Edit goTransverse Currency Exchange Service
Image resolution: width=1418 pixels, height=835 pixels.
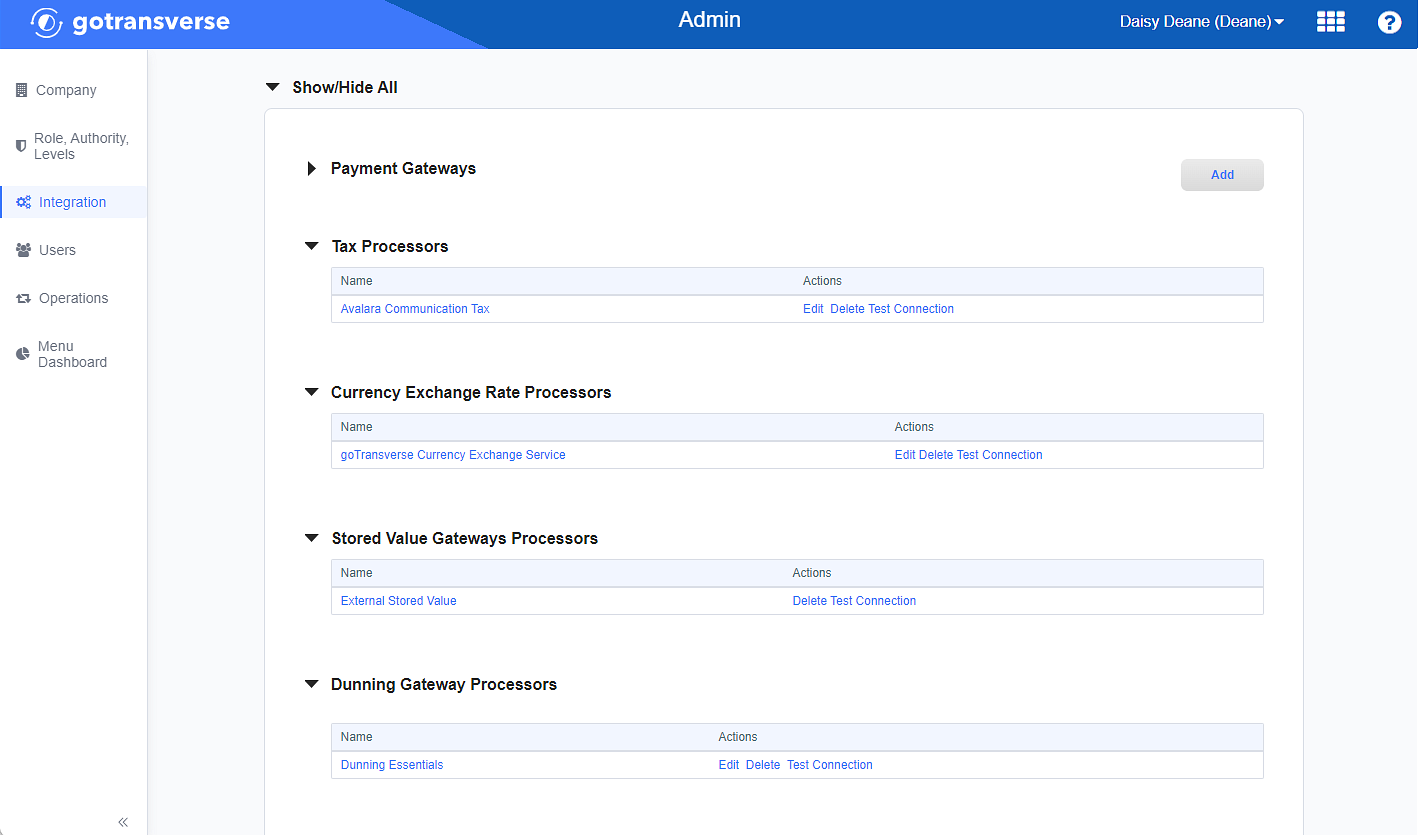pos(905,455)
